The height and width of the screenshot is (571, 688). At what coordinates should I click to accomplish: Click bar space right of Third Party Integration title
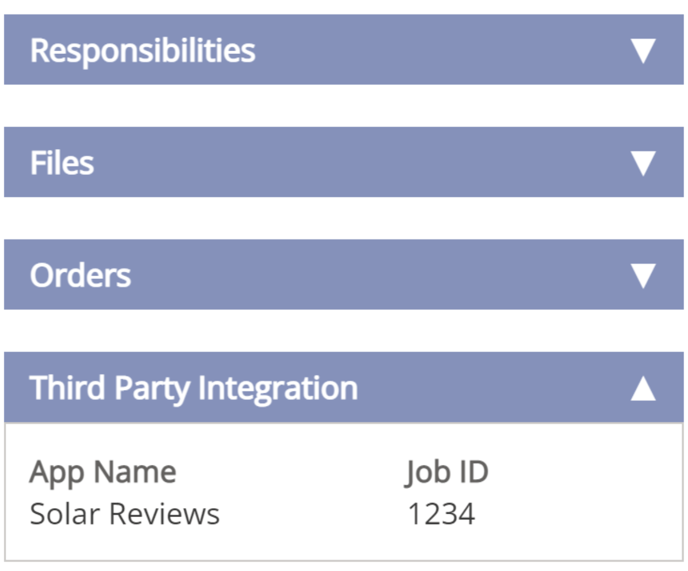click(x=490, y=388)
